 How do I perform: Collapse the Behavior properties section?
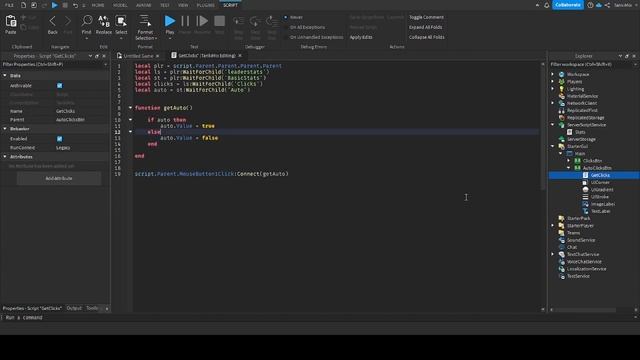[5, 129]
